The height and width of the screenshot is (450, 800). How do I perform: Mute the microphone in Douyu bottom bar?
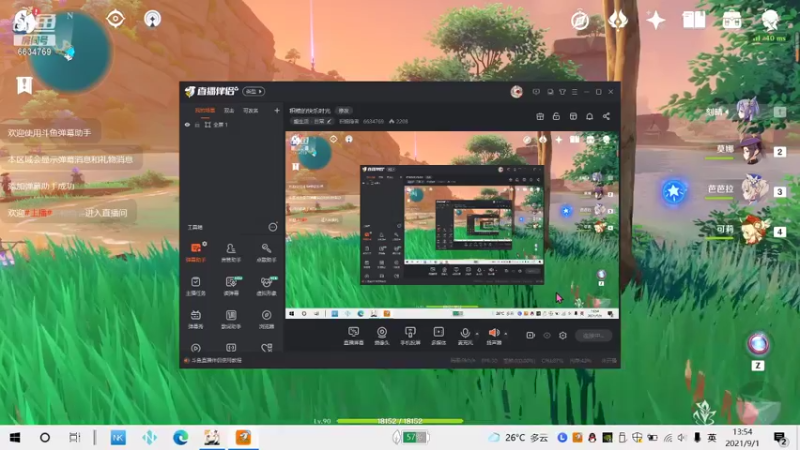(x=465, y=336)
